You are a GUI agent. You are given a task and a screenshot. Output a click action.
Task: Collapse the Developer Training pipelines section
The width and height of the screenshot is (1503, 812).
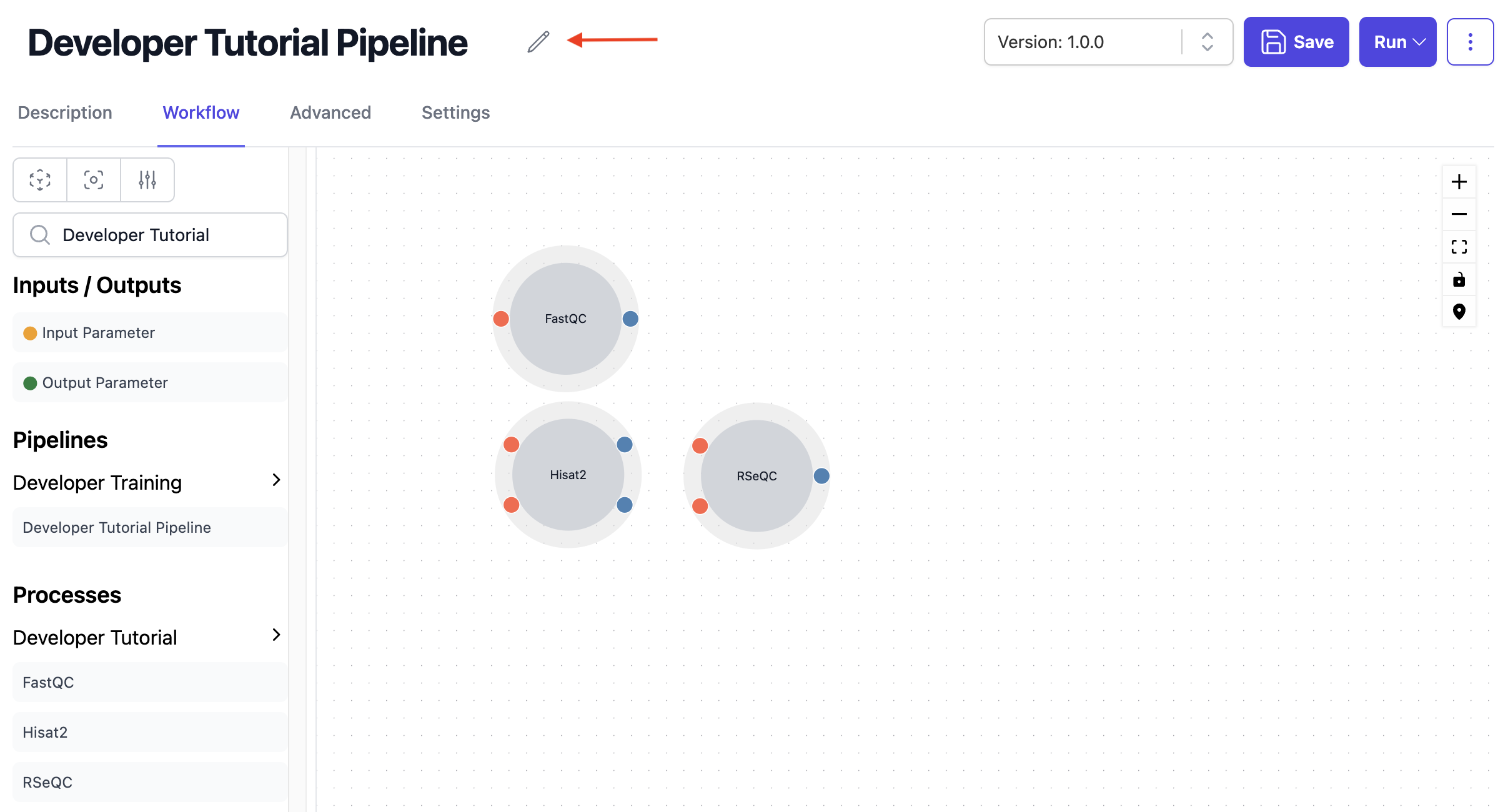[x=275, y=480]
